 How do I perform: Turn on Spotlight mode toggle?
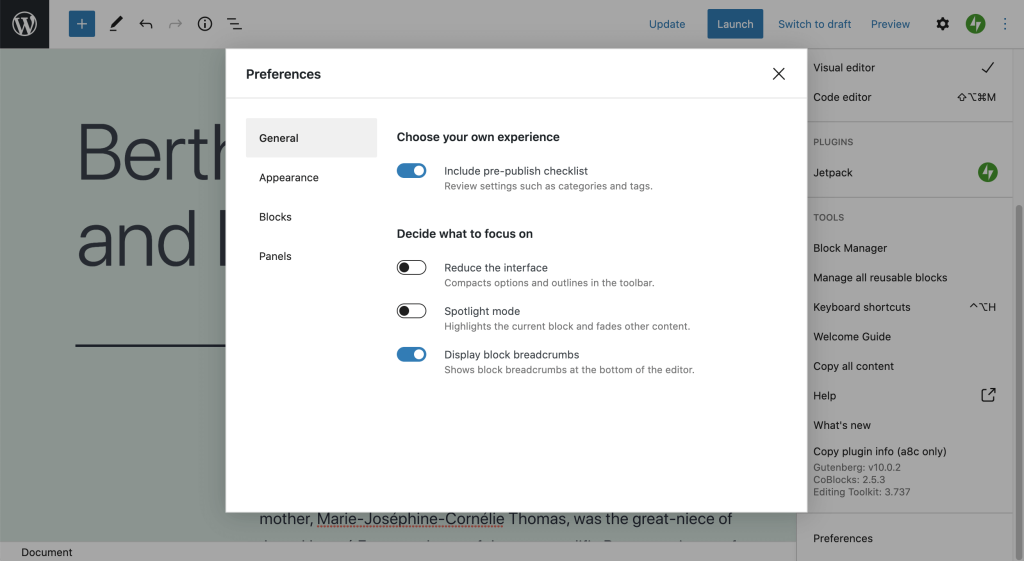pos(412,311)
